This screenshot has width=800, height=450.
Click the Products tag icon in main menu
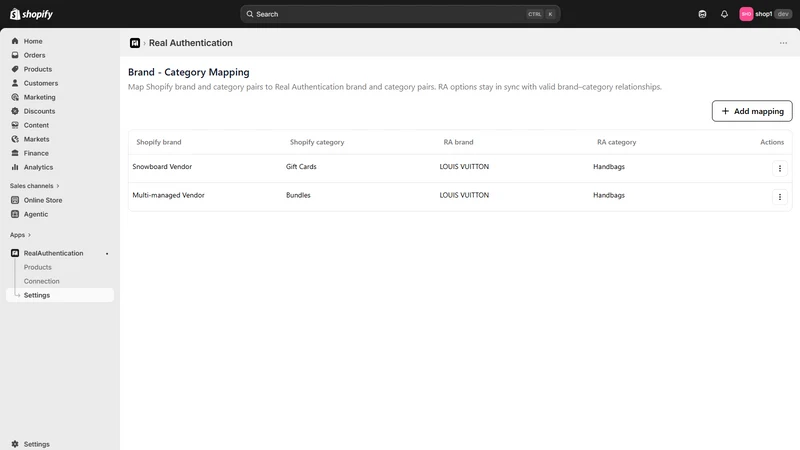tap(15, 69)
